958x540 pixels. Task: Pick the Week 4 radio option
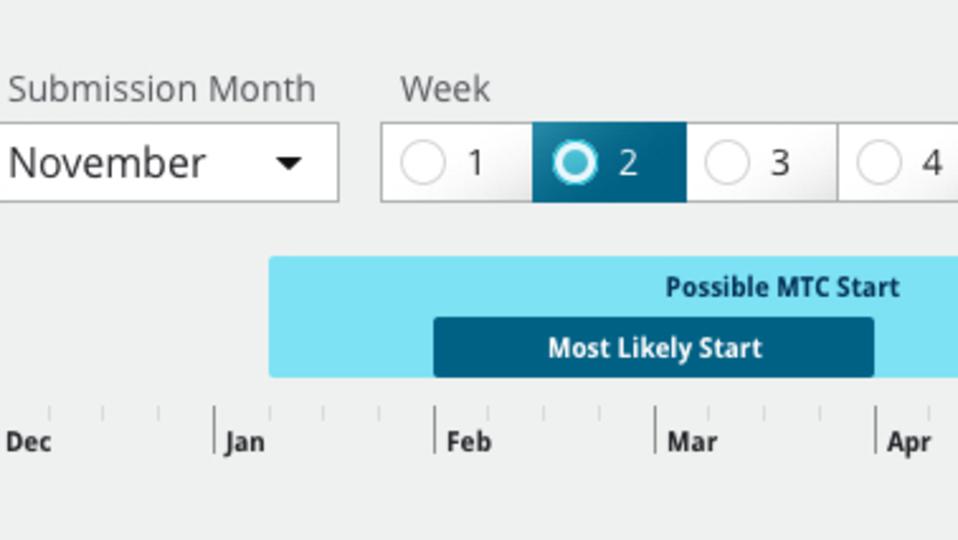[x=879, y=163]
